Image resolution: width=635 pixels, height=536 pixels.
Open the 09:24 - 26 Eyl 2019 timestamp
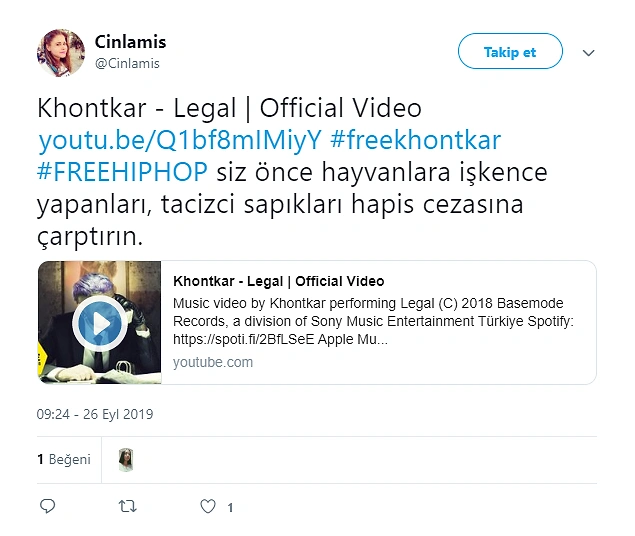point(95,414)
